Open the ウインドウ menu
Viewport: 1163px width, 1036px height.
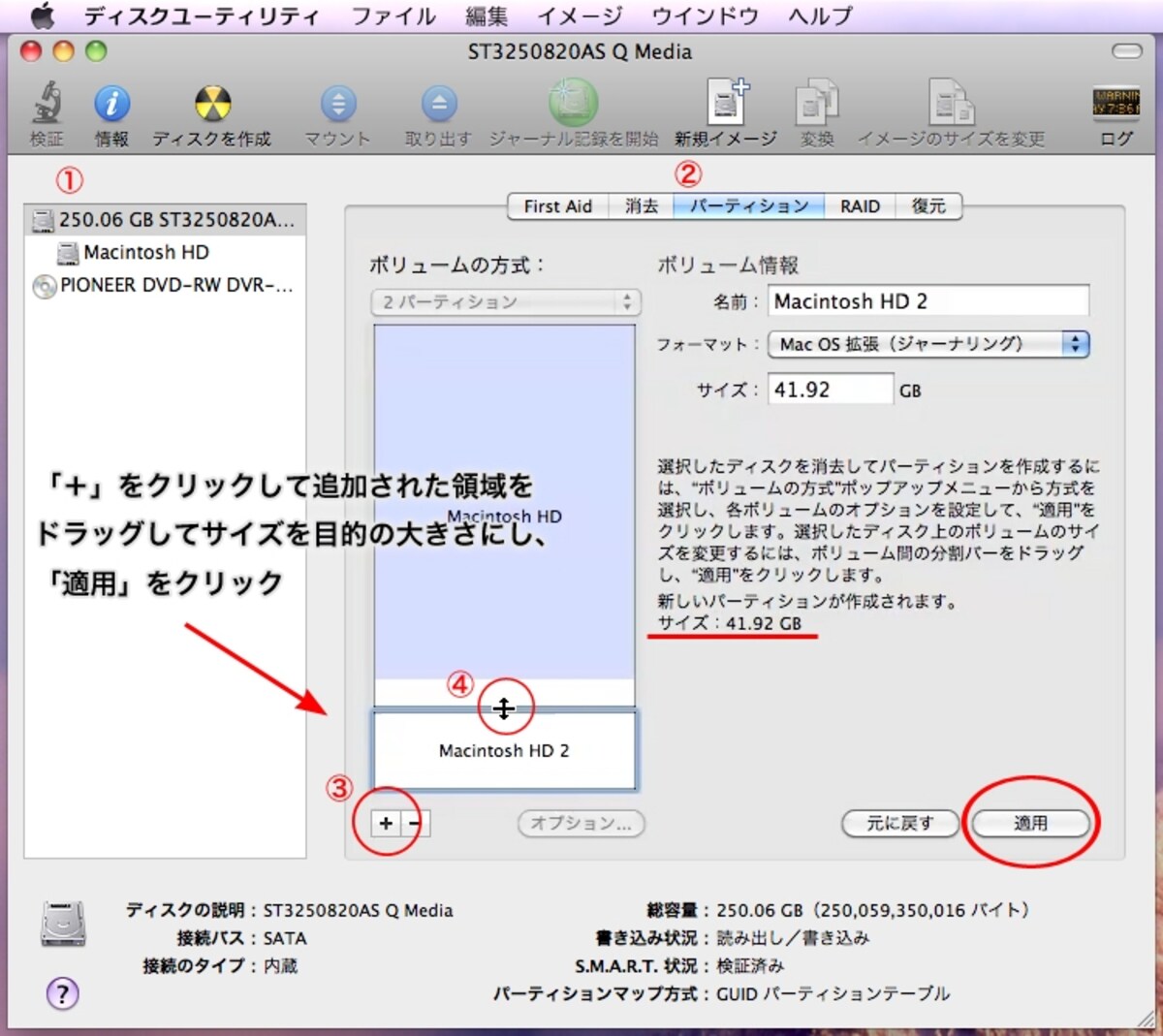[x=705, y=16]
